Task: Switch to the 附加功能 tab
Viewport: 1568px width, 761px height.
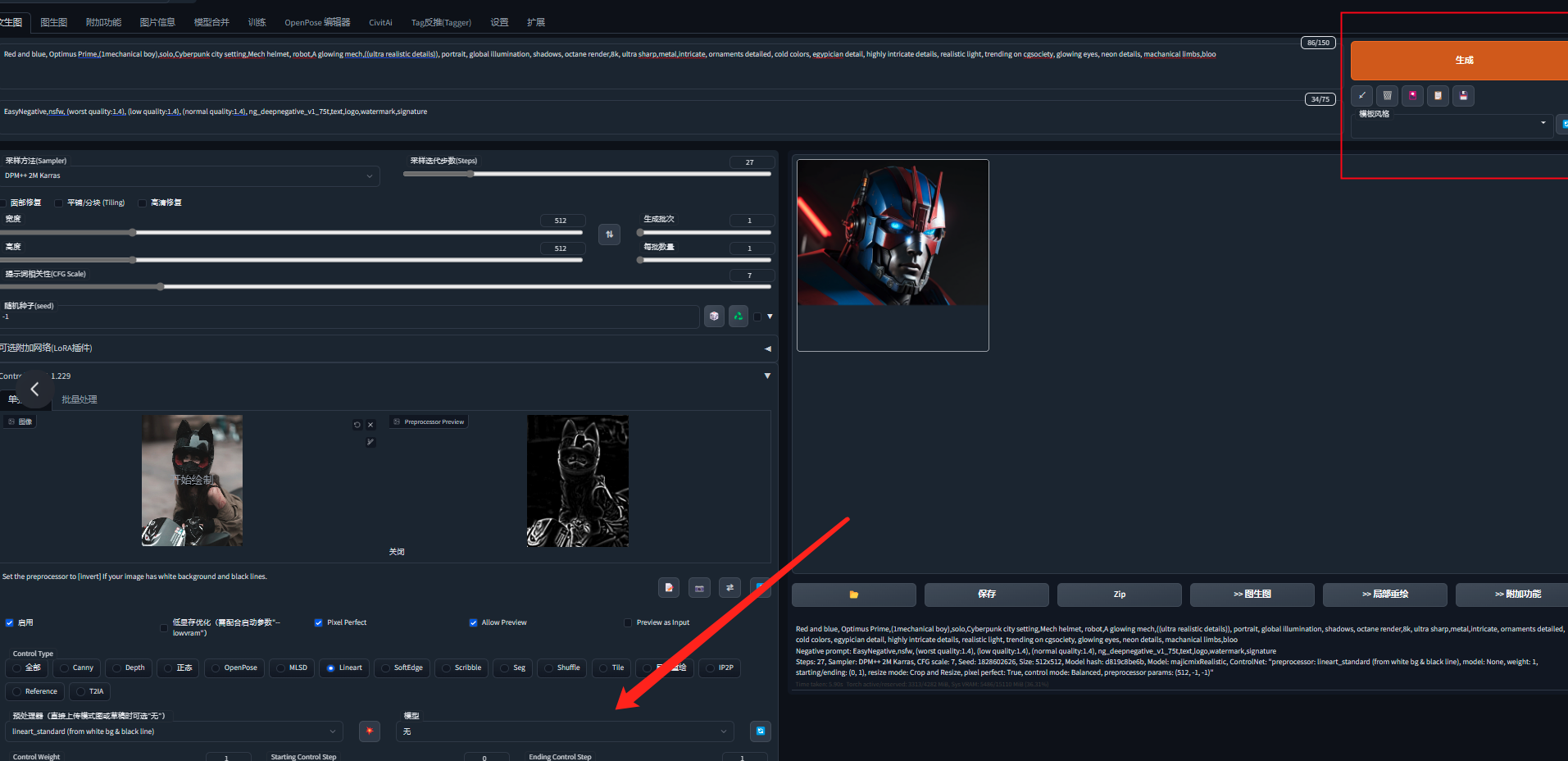Action: point(103,22)
